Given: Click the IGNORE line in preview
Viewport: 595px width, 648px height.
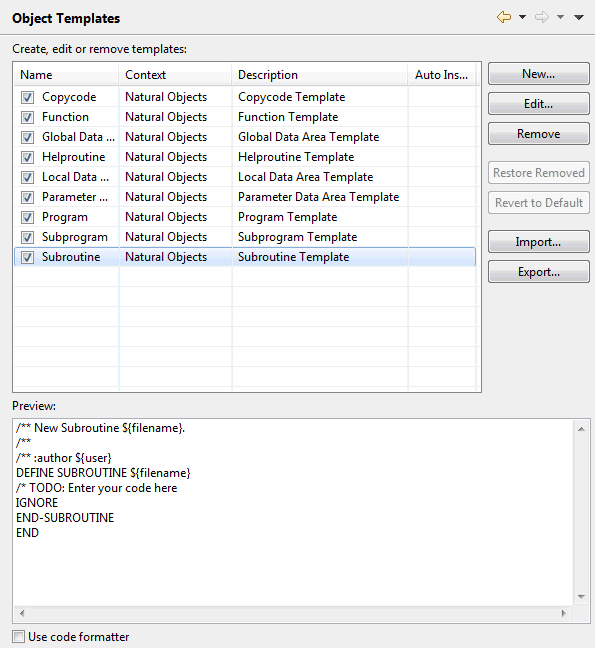Looking at the screenshot, I should pyautogui.click(x=37, y=503).
